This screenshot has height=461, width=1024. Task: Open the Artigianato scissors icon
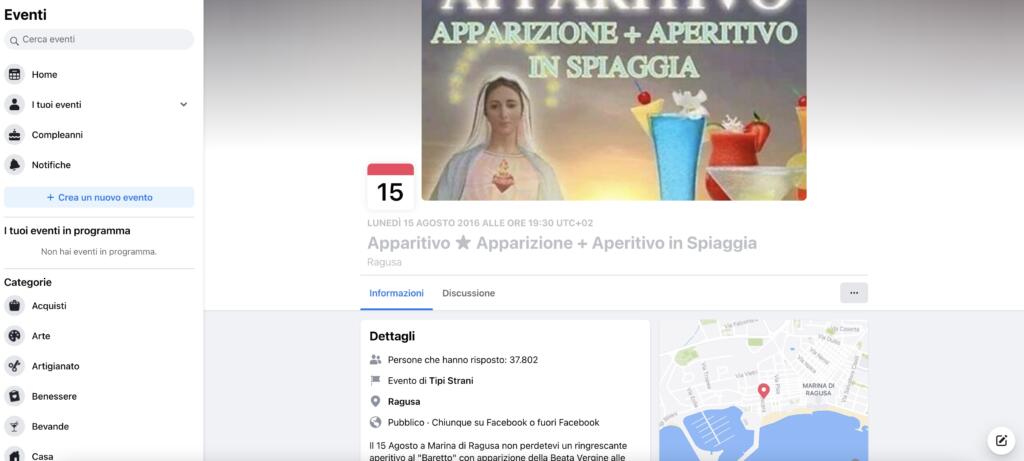(14, 366)
